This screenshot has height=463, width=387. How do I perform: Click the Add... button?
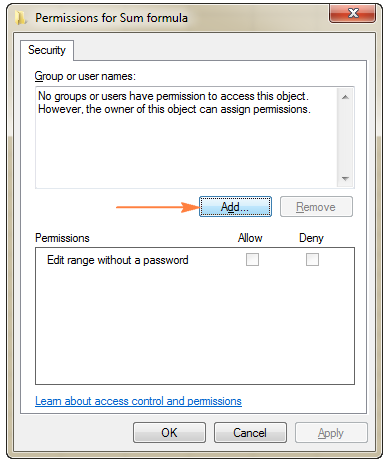tap(235, 207)
